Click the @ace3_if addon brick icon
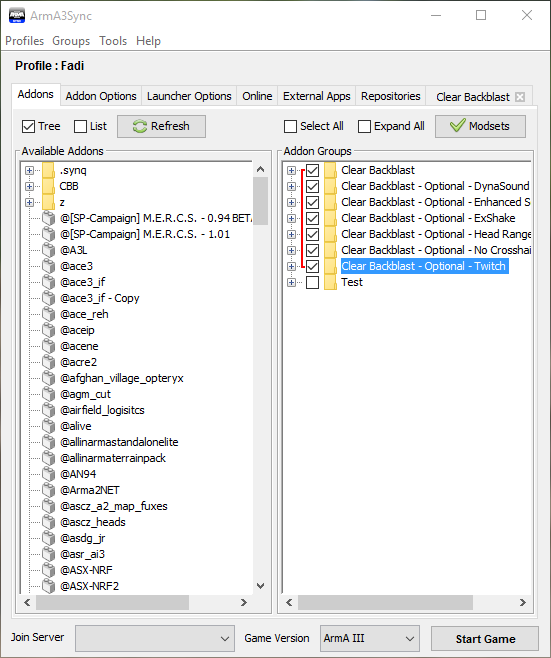Image resolution: width=551 pixels, height=658 pixels. (x=49, y=282)
